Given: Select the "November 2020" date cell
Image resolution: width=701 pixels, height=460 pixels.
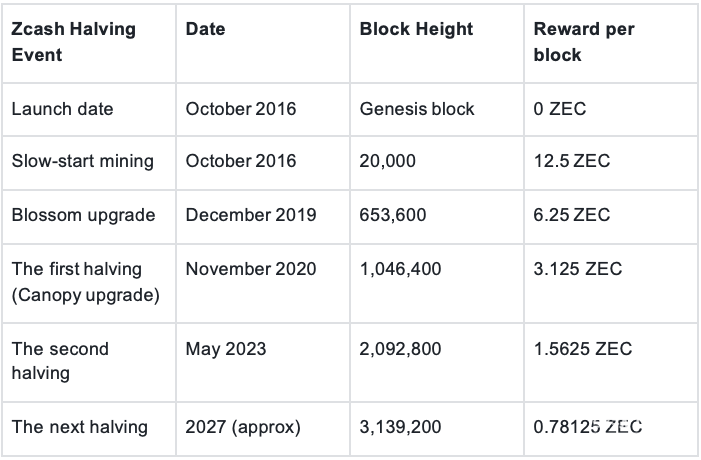Looking at the screenshot, I should pyautogui.click(x=251, y=269).
